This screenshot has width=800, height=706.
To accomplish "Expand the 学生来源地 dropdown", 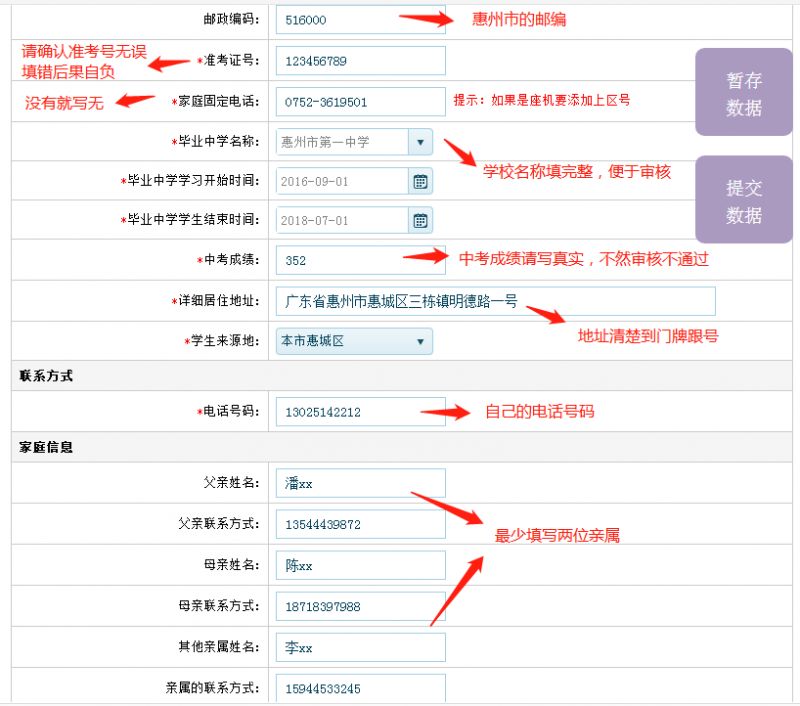I will [420, 342].
